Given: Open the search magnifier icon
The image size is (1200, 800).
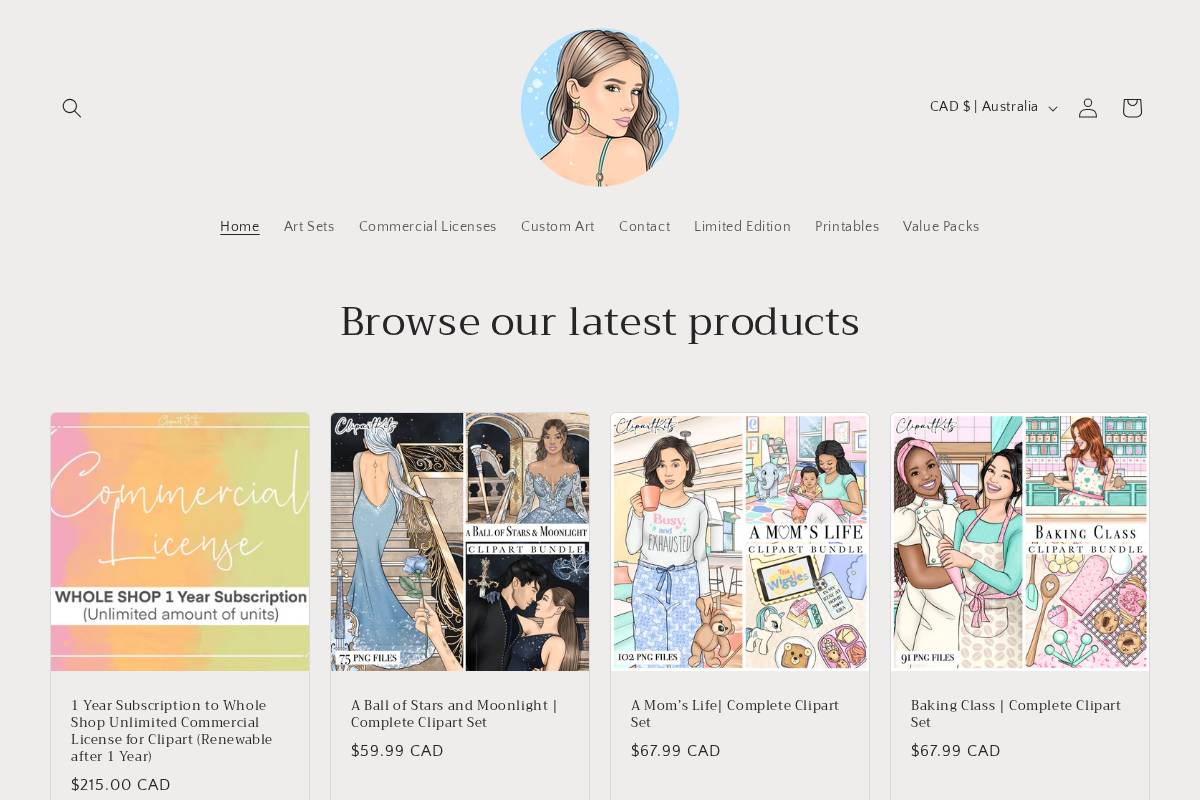Looking at the screenshot, I should (72, 108).
